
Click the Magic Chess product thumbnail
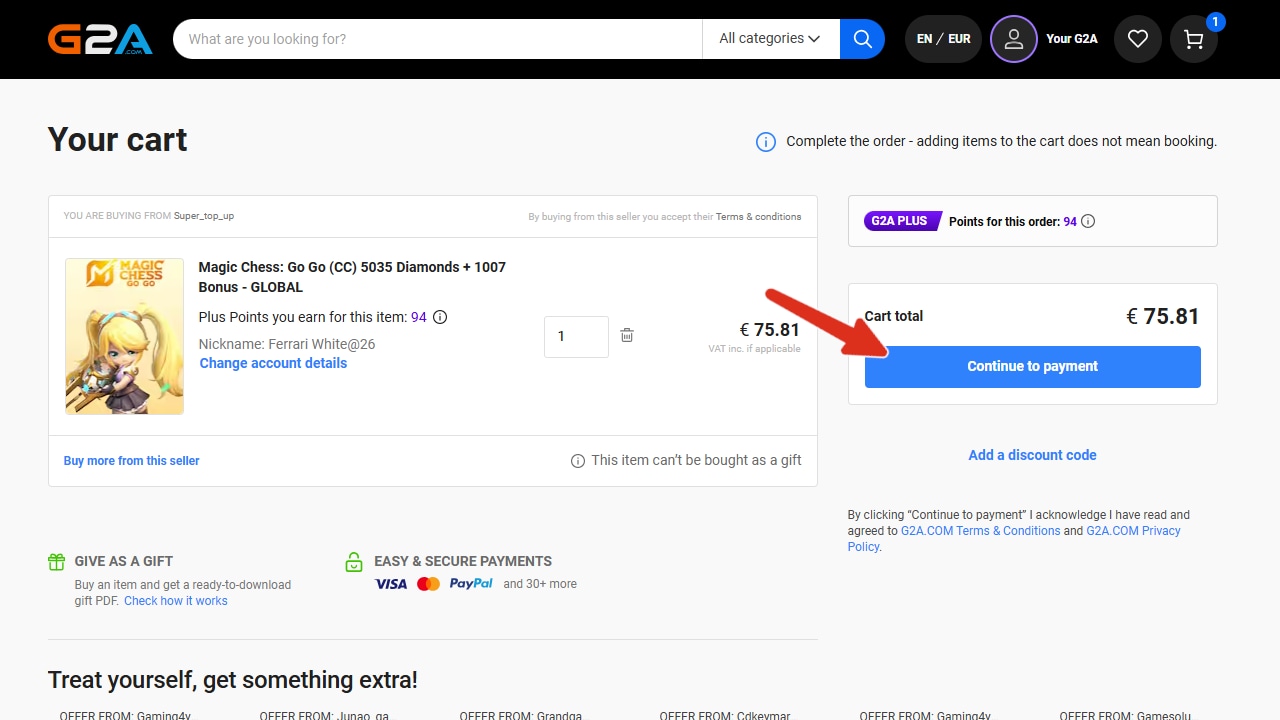click(x=124, y=336)
